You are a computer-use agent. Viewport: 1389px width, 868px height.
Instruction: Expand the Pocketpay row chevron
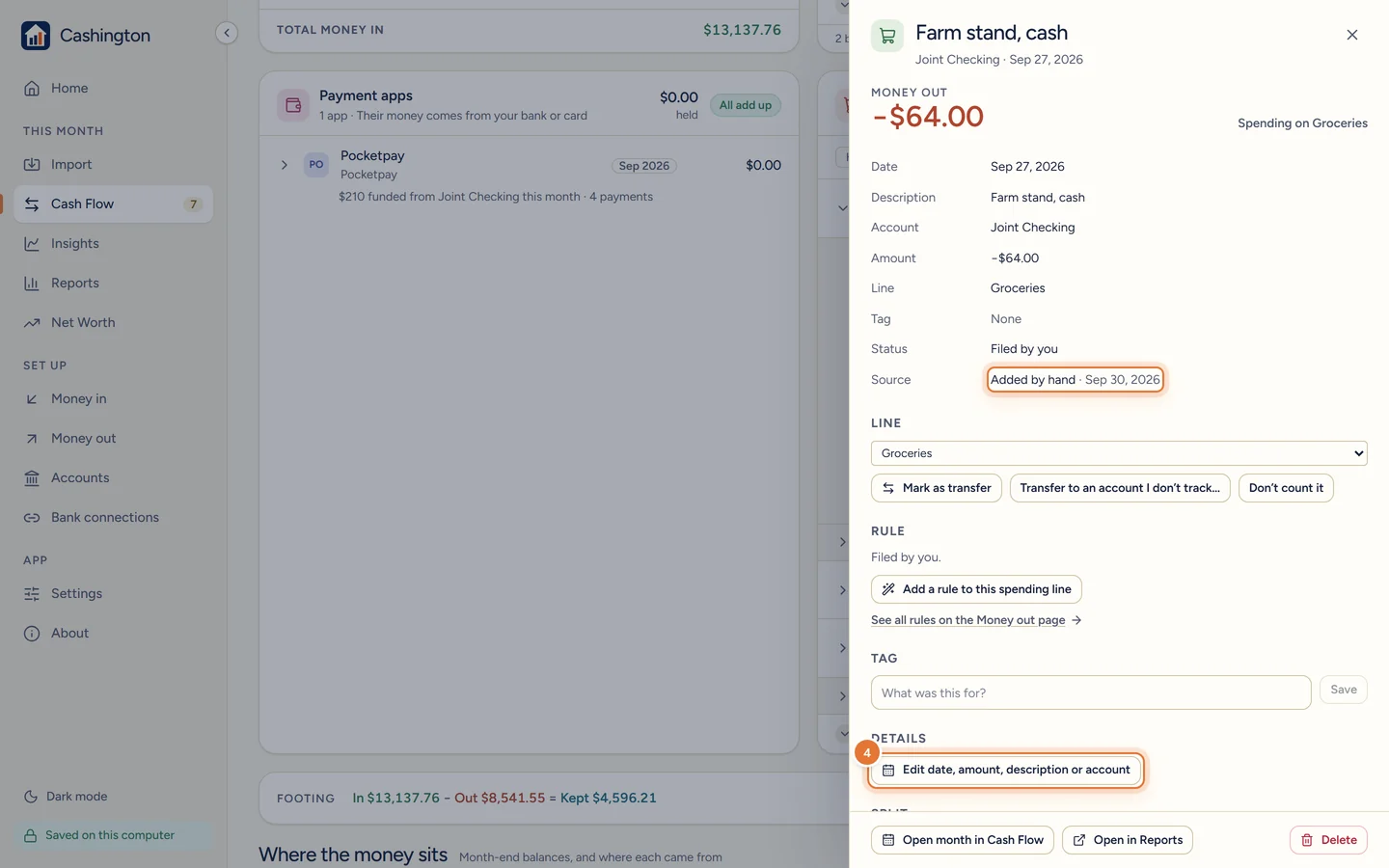285,165
